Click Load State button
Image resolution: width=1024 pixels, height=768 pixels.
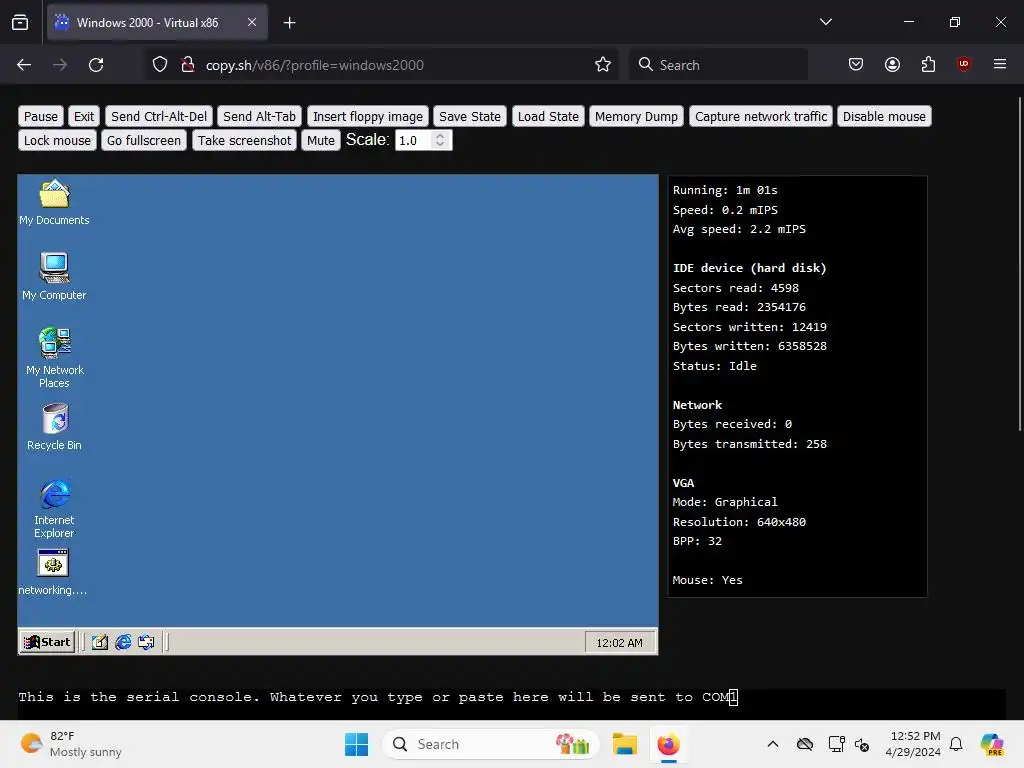(548, 116)
